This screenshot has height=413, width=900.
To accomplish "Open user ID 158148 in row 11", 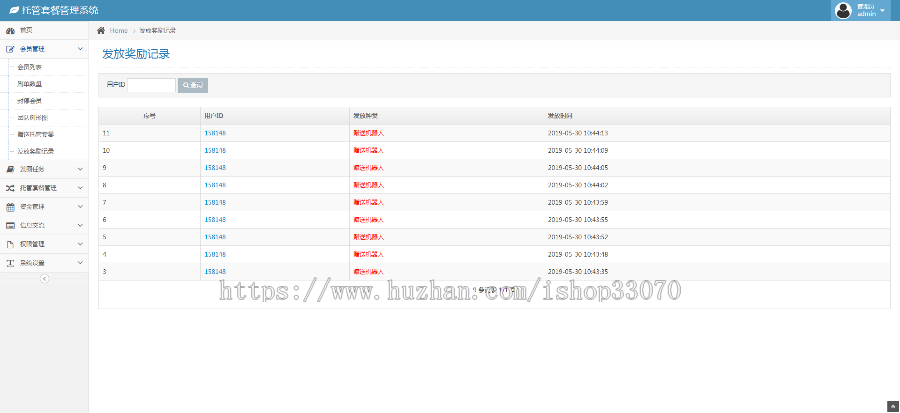I will [x=215, y=133].
